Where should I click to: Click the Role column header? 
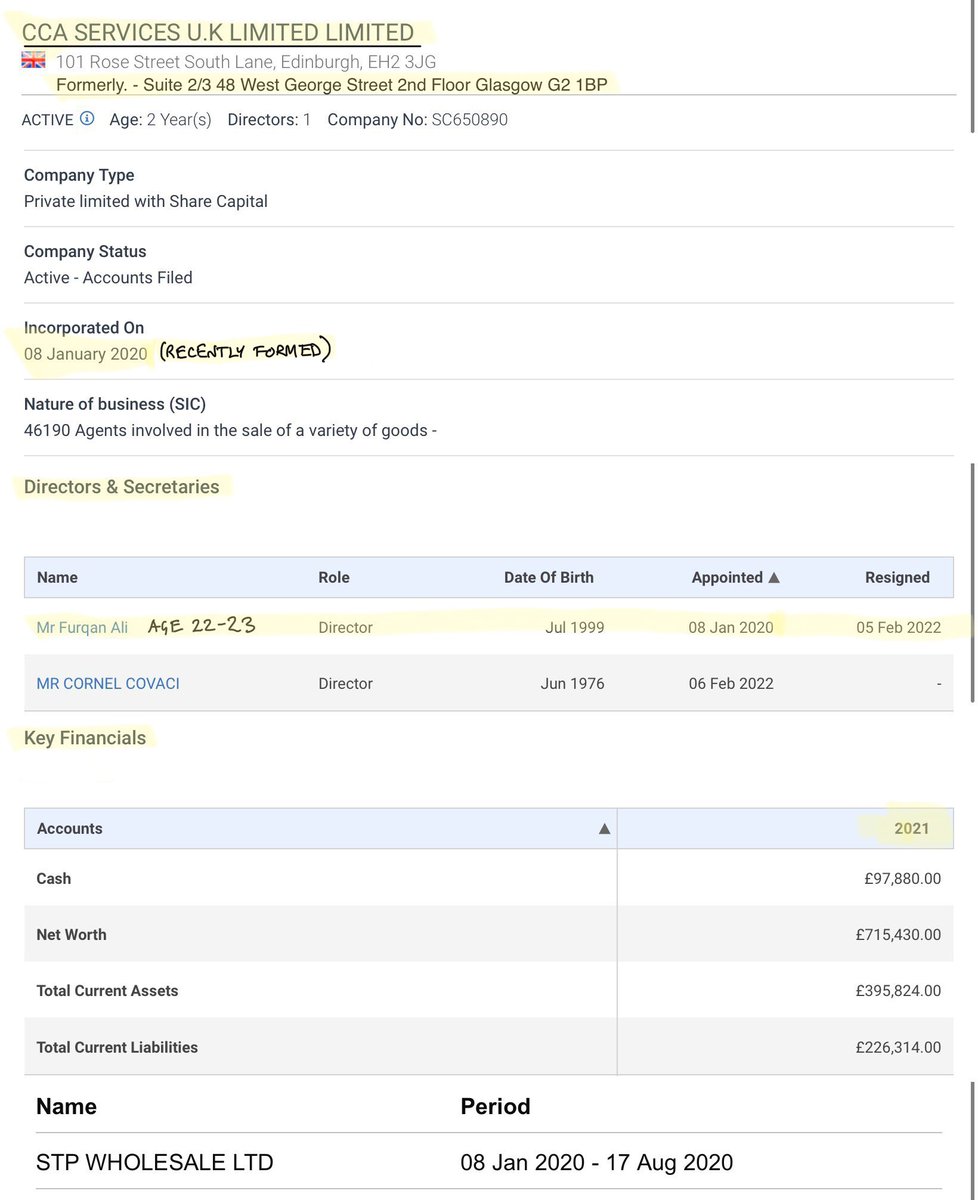334,578
